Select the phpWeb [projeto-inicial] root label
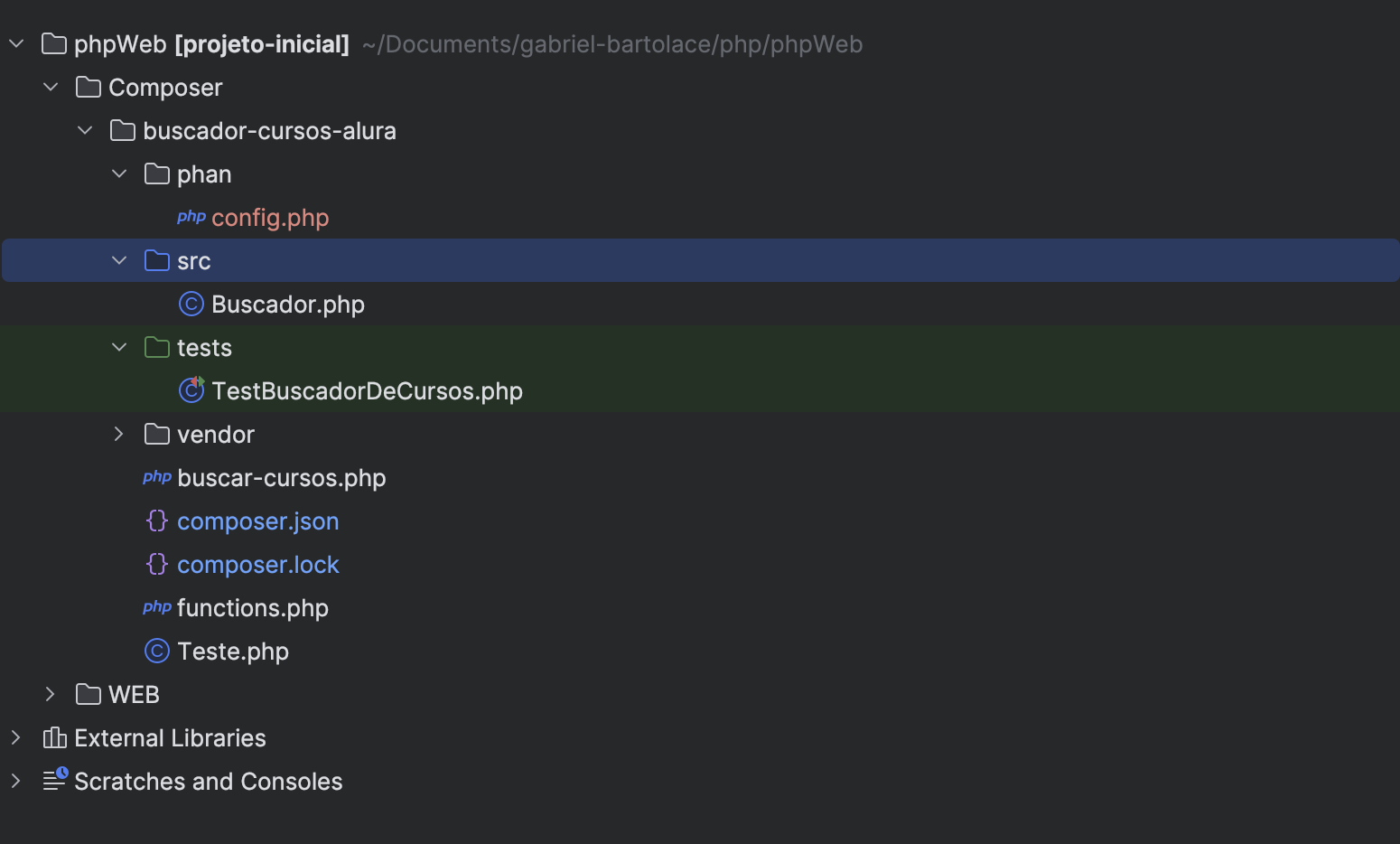Viewport: 1400px width, 844px height. point(211,44)
